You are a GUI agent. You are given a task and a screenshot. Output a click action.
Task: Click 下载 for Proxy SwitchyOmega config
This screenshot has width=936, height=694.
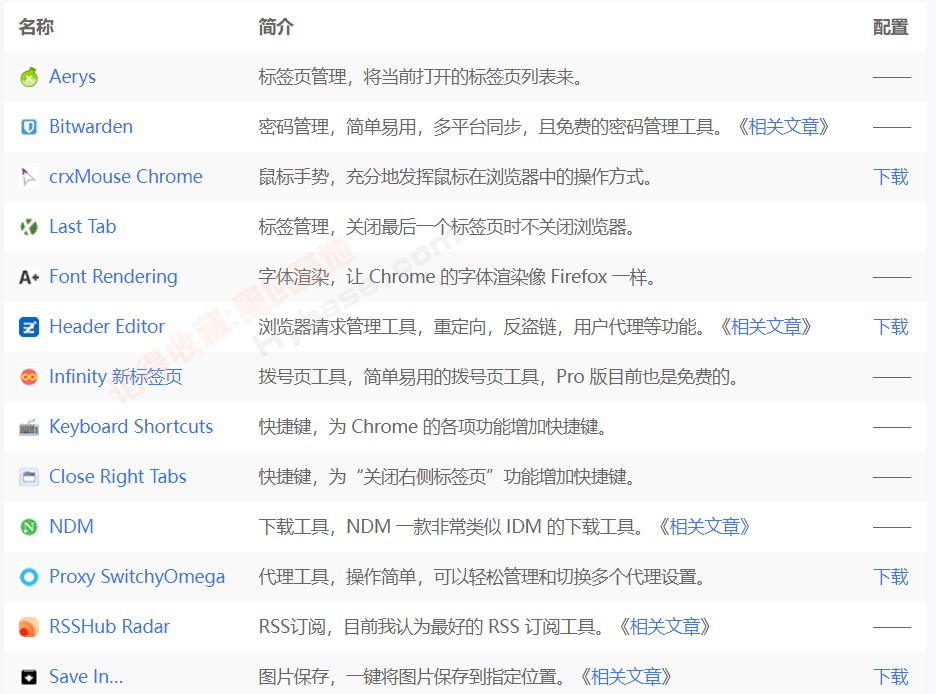point(891,577)
